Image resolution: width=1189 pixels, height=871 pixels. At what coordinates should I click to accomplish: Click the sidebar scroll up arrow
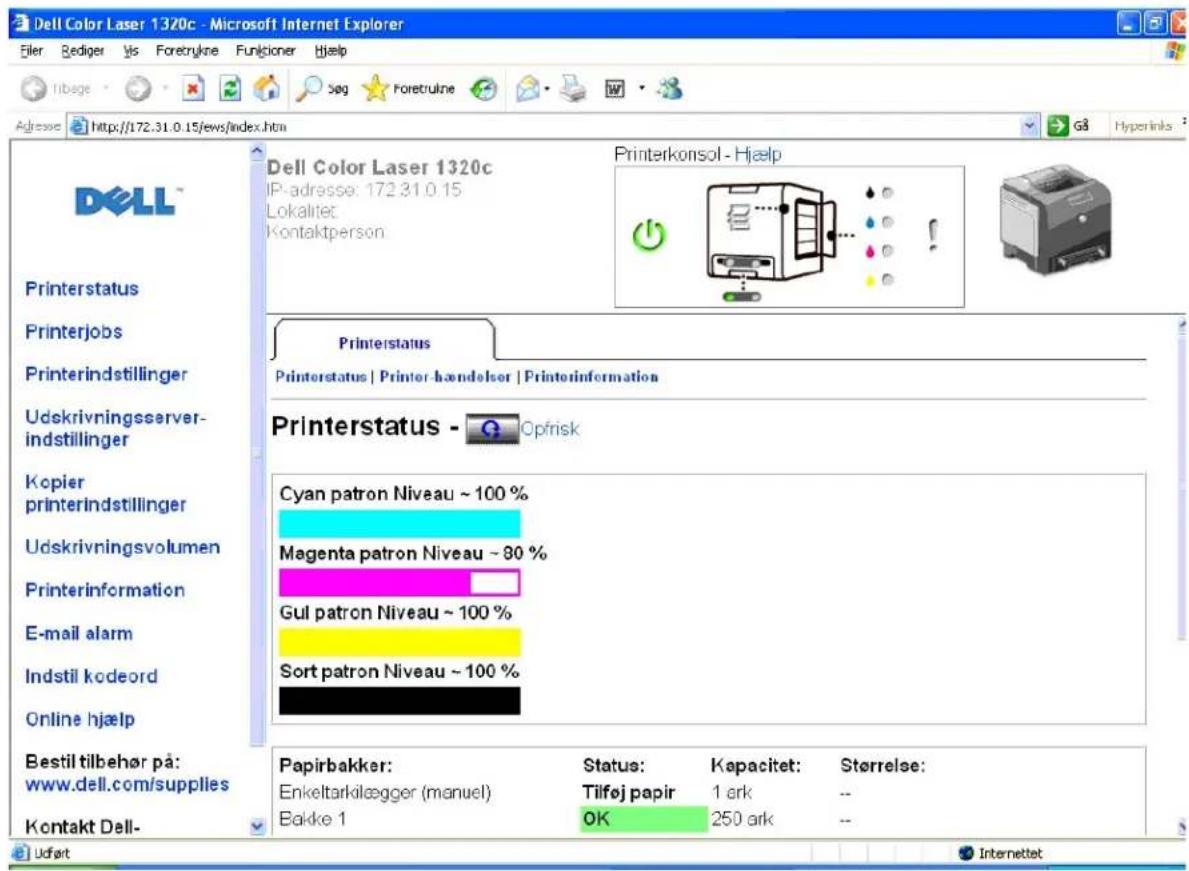click(257, 151)
